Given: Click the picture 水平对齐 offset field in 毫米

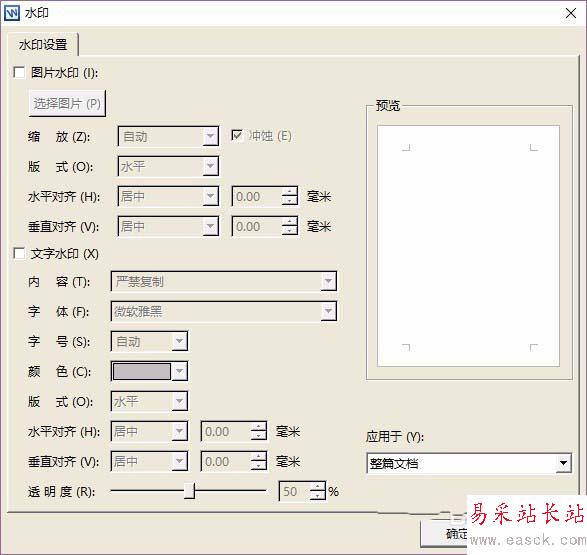Looking at the screenshot, I should 257,196.
